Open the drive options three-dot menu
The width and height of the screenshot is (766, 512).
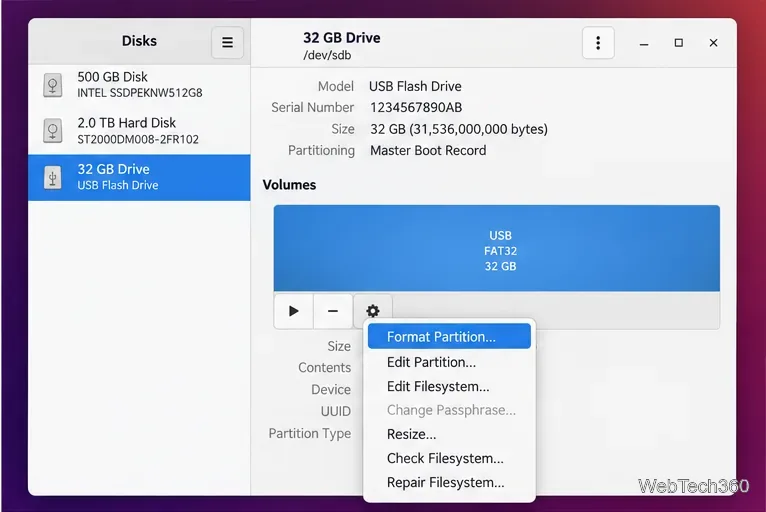598,43
